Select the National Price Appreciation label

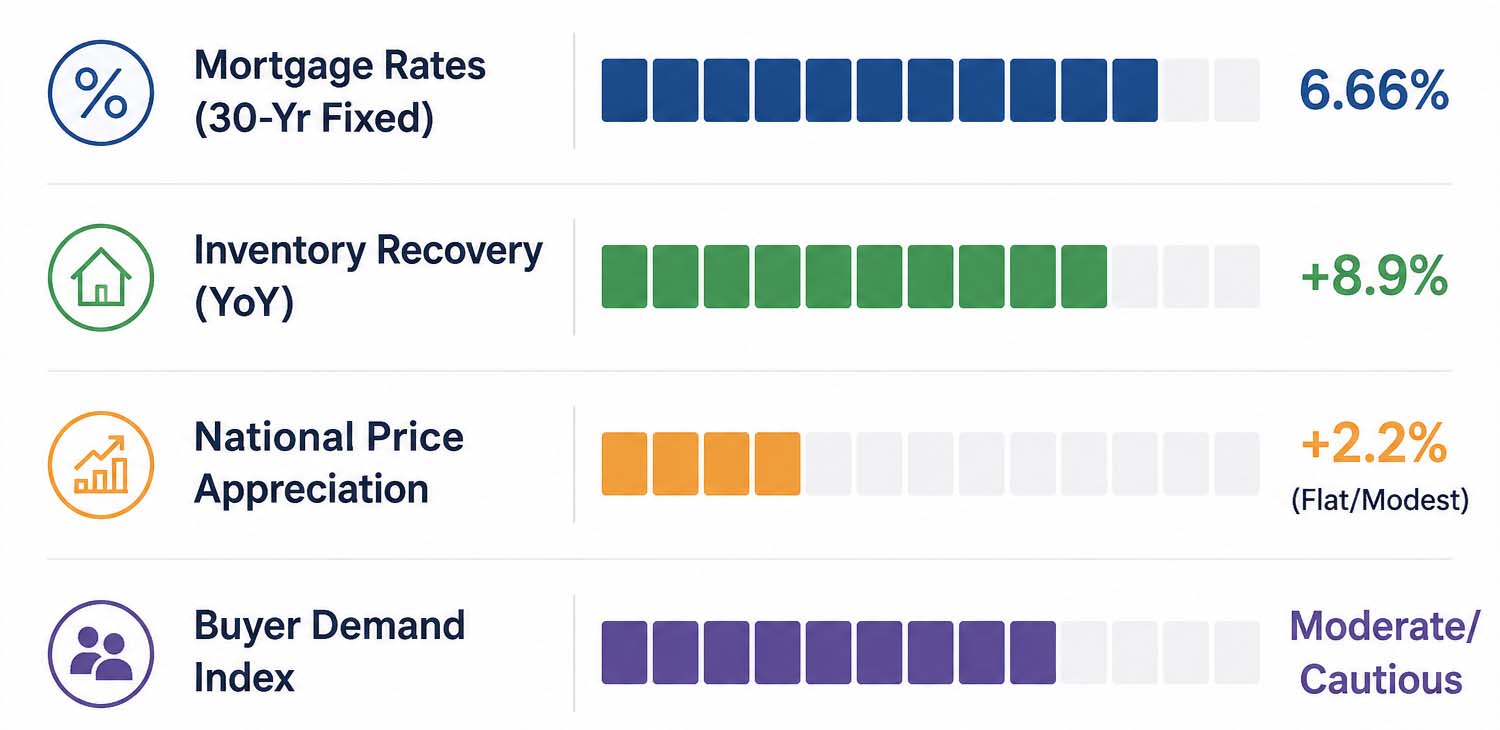(329, 463)
